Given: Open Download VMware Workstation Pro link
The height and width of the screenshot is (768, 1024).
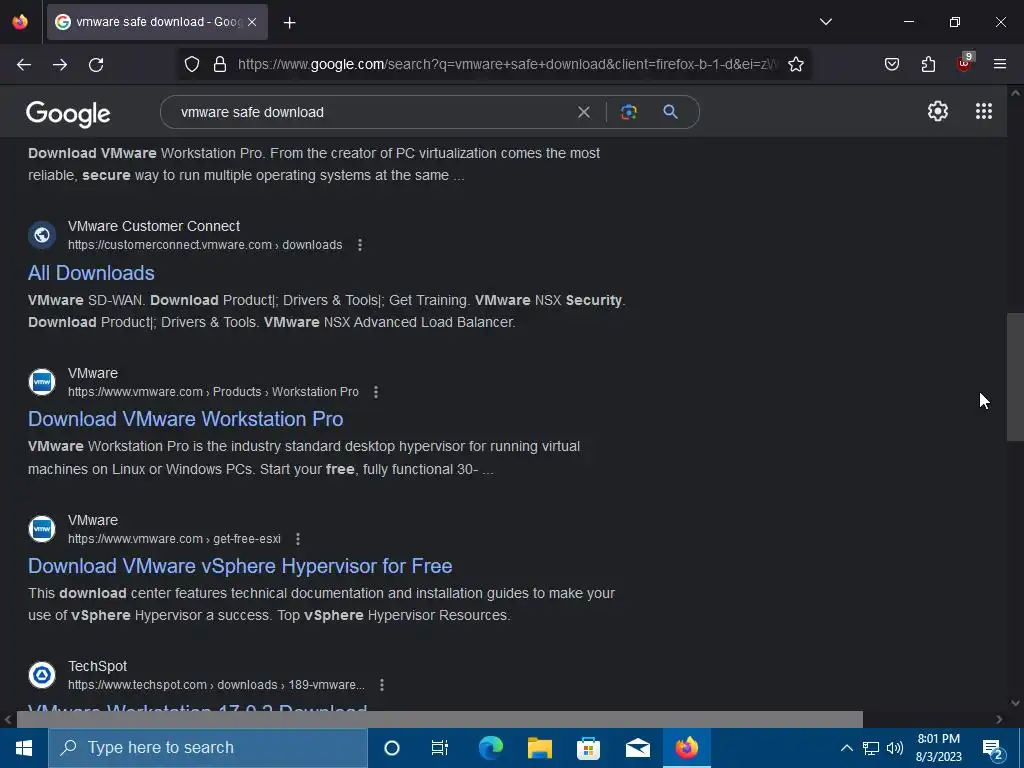Looking at the screenshot, I should coord(185,419).
